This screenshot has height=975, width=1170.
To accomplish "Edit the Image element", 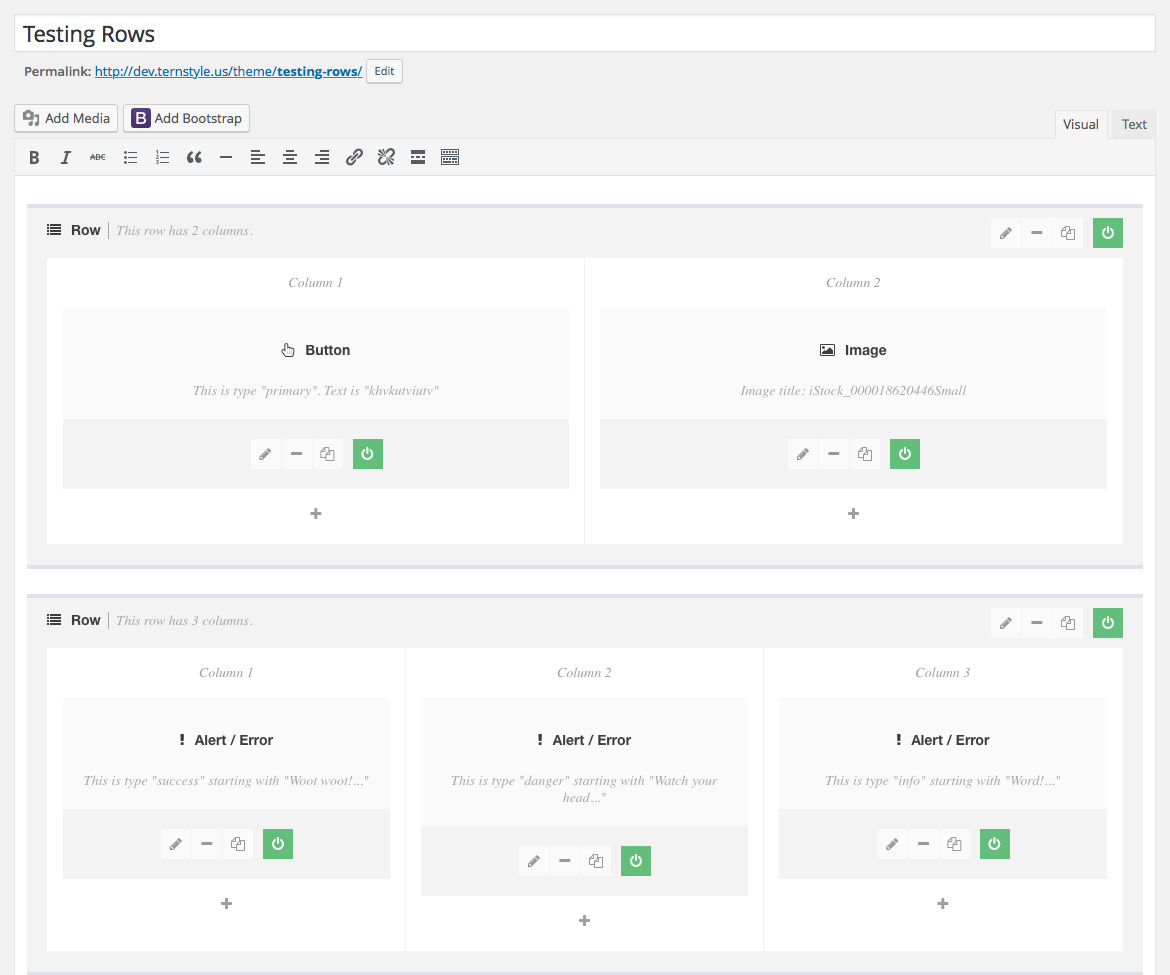I will [x=802, y=454].
